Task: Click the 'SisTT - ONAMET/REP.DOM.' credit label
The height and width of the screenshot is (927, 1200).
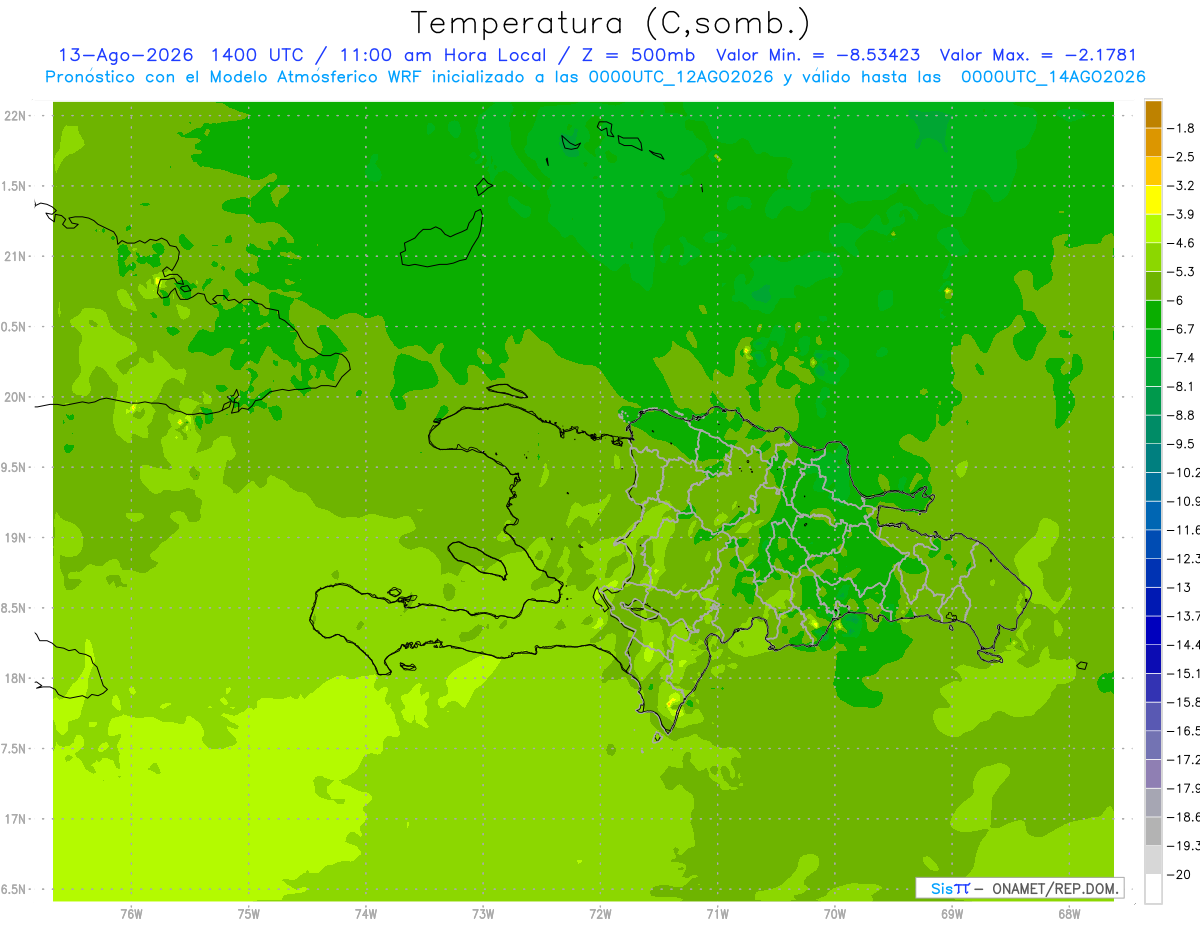Action: tap(1019, 888)
